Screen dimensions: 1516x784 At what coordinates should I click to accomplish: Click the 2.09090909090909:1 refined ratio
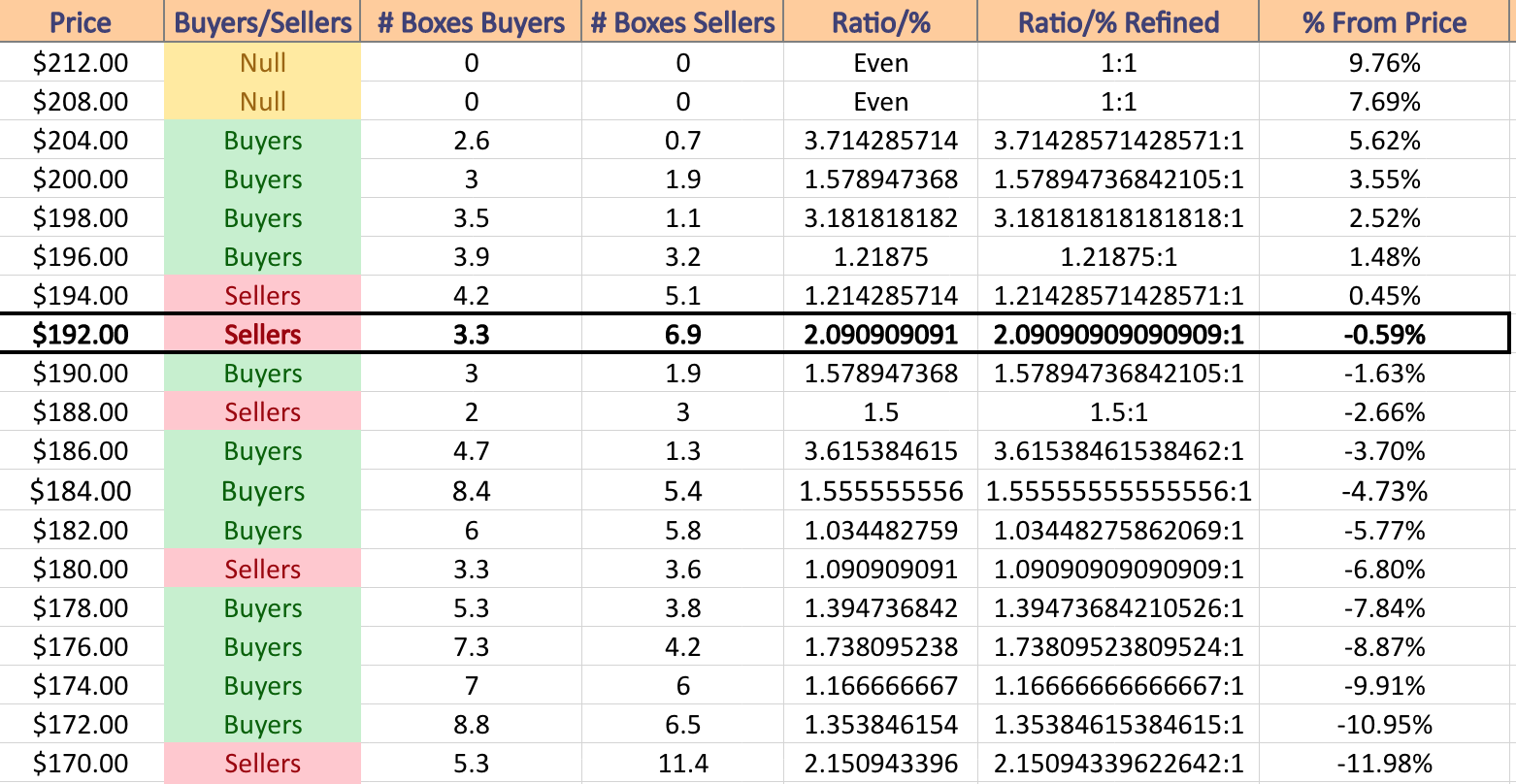coord(1118,335)
